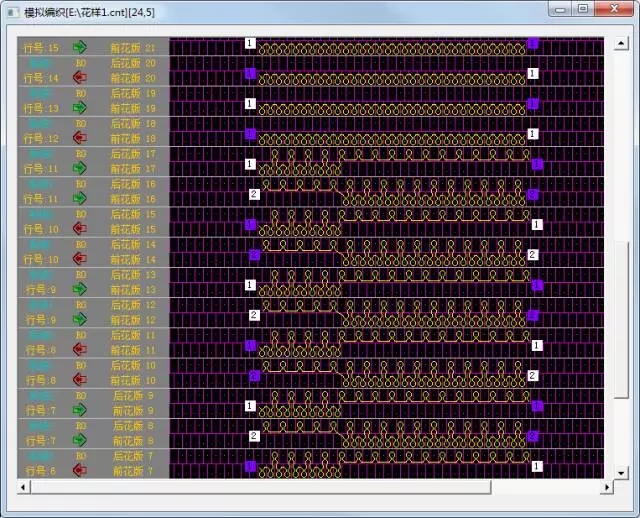Click the red arrow next to 前花版 15
640x518 pixels.
(x=80, y=228)
